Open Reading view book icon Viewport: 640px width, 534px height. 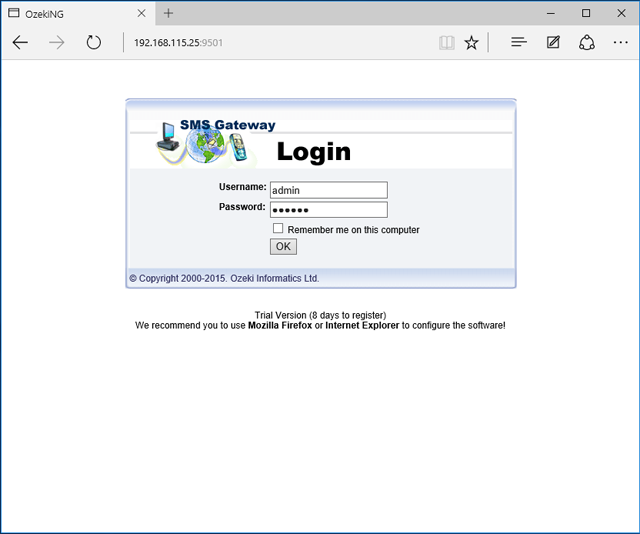447,42
